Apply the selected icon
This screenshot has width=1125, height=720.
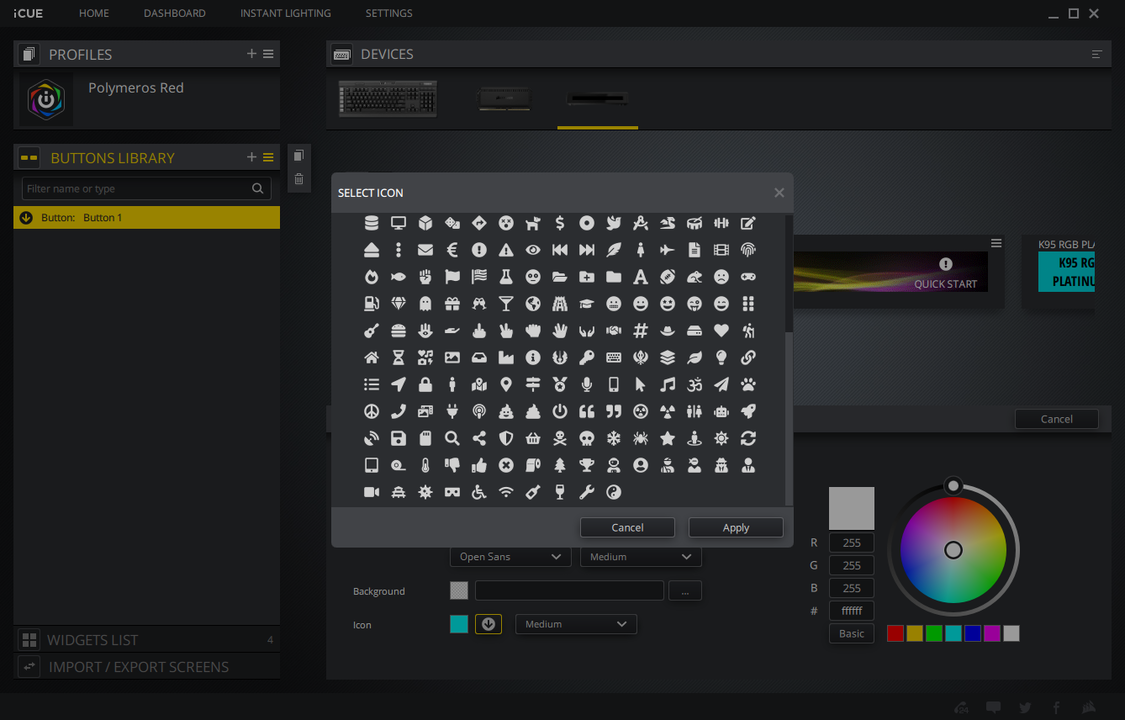click(x=735, y=527)
